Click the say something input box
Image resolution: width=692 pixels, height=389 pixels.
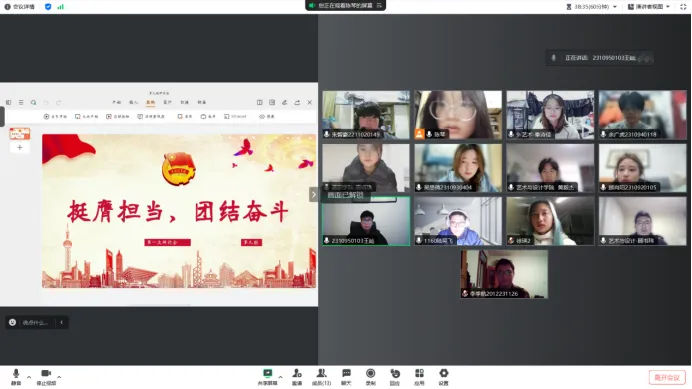pos(35,322)
